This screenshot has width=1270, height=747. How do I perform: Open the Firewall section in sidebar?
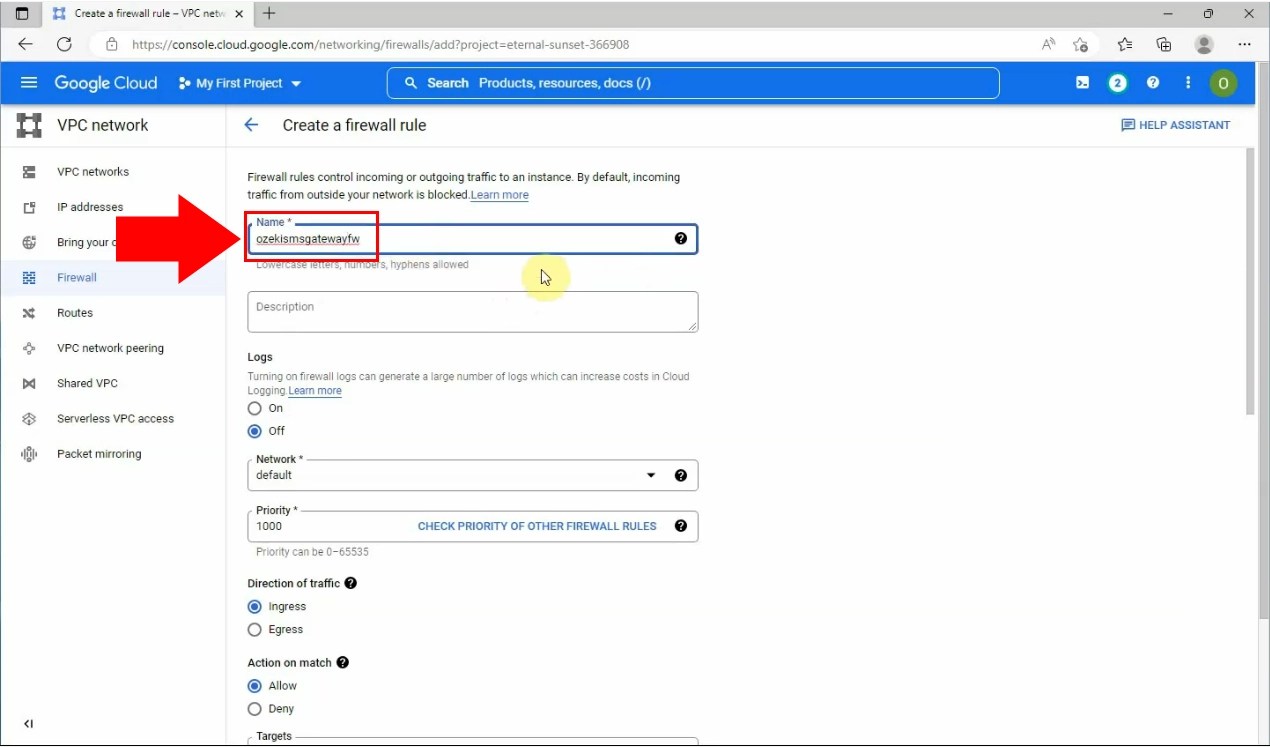(x=75, y=277)
